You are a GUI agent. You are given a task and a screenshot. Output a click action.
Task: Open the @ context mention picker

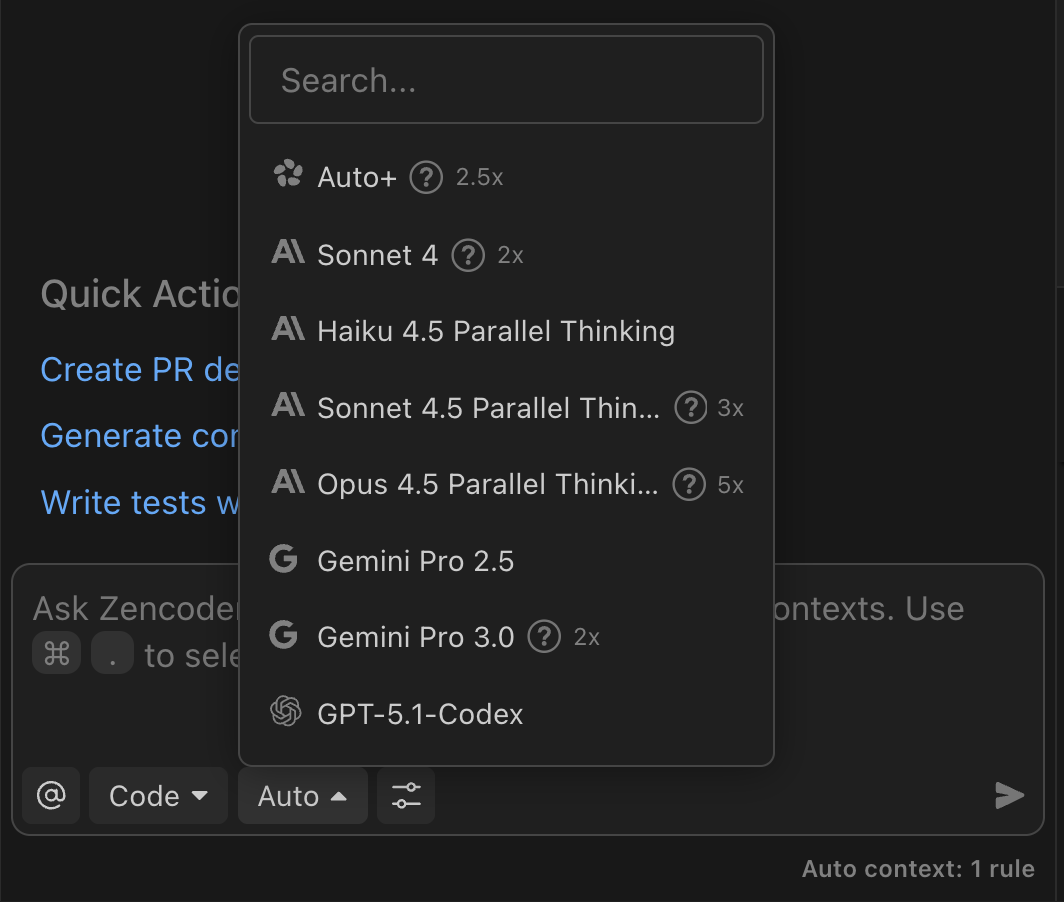(51, 796)
